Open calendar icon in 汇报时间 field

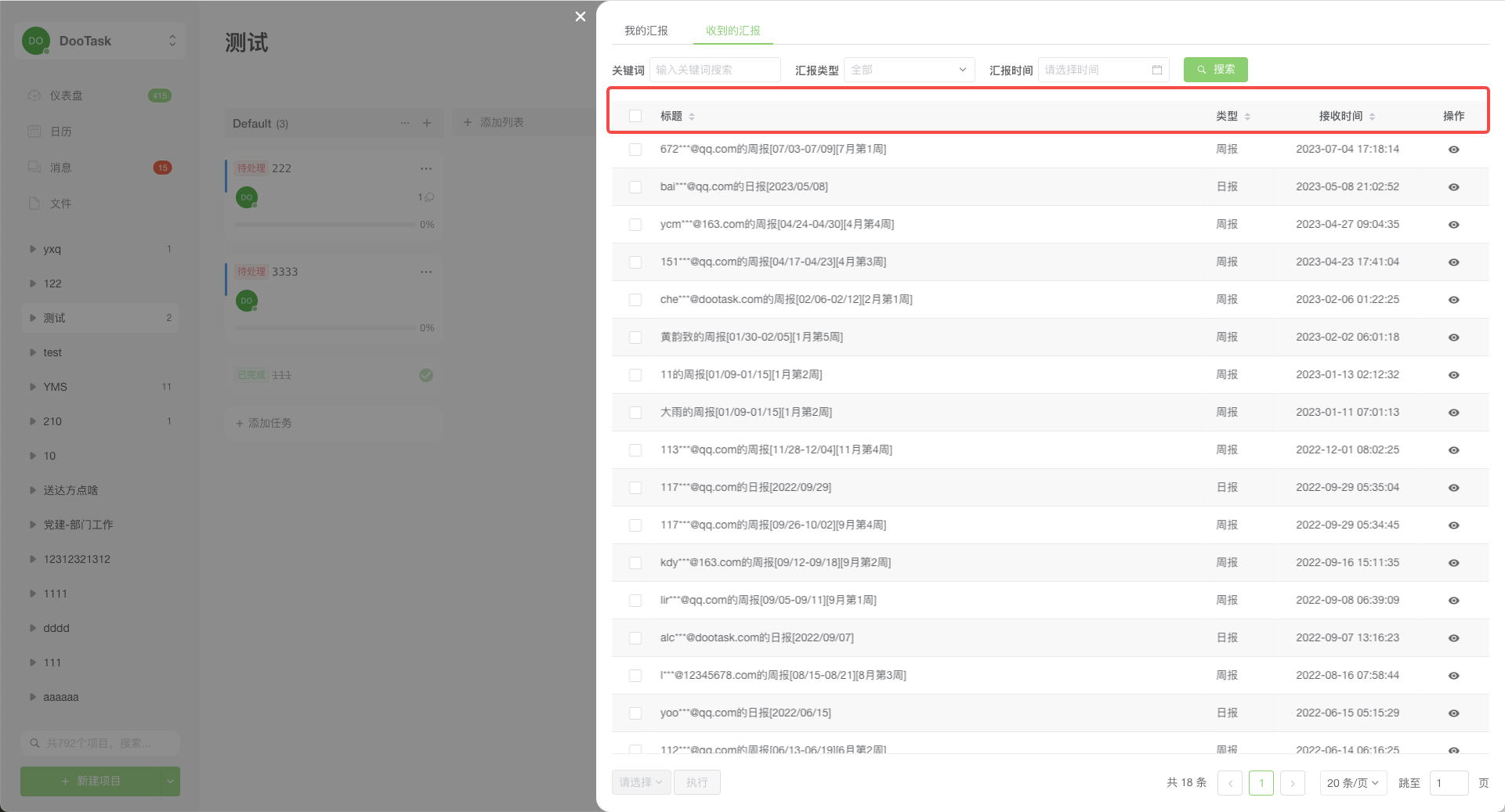coord(1156,70)
